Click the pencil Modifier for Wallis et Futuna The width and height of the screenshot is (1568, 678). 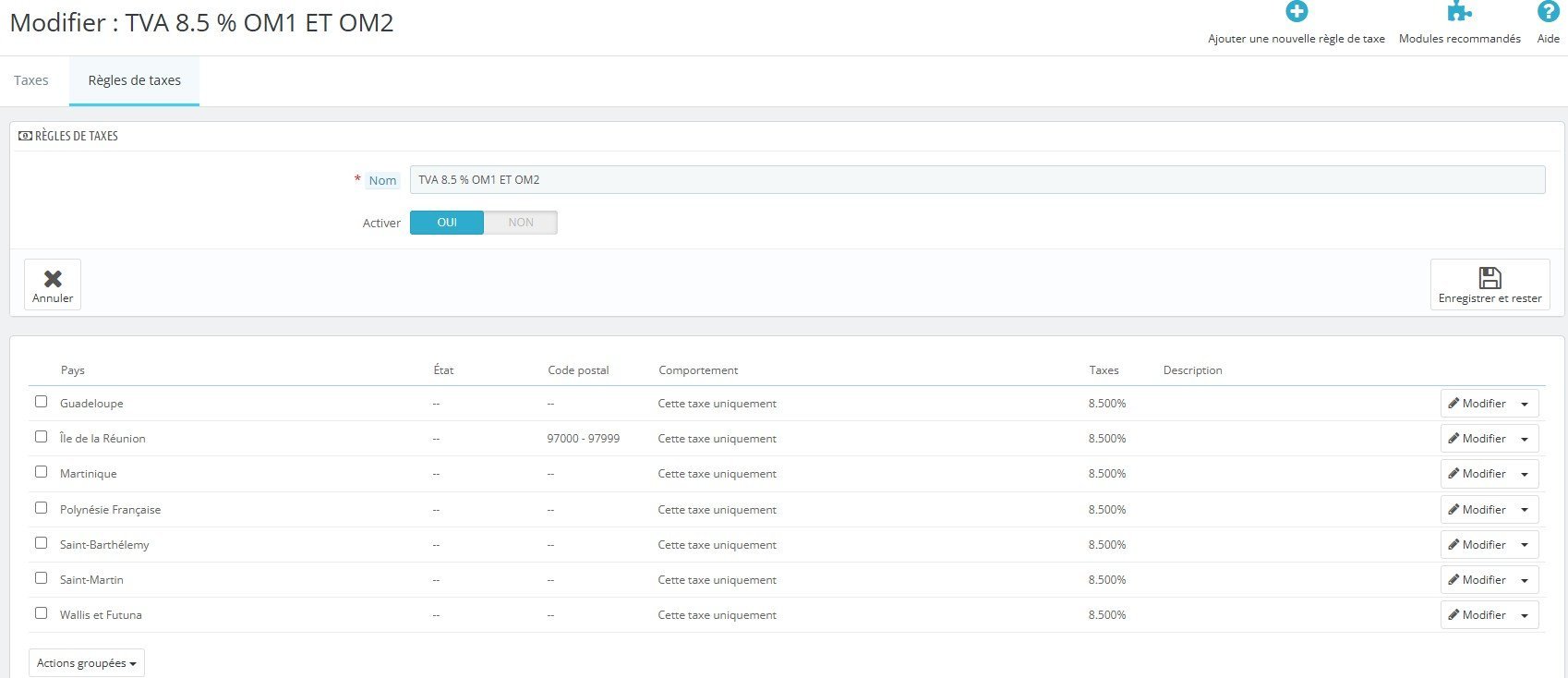1476,615
